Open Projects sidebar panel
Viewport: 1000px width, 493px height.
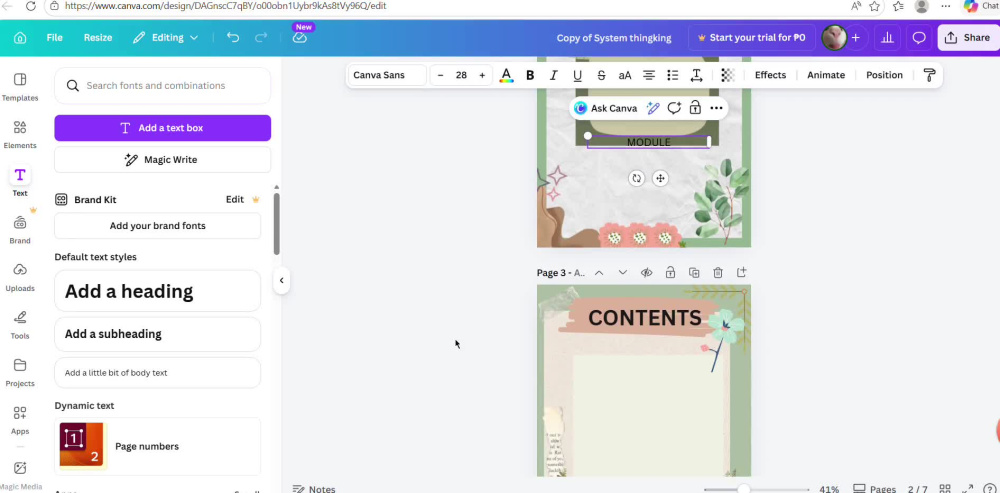click(20, 372)
